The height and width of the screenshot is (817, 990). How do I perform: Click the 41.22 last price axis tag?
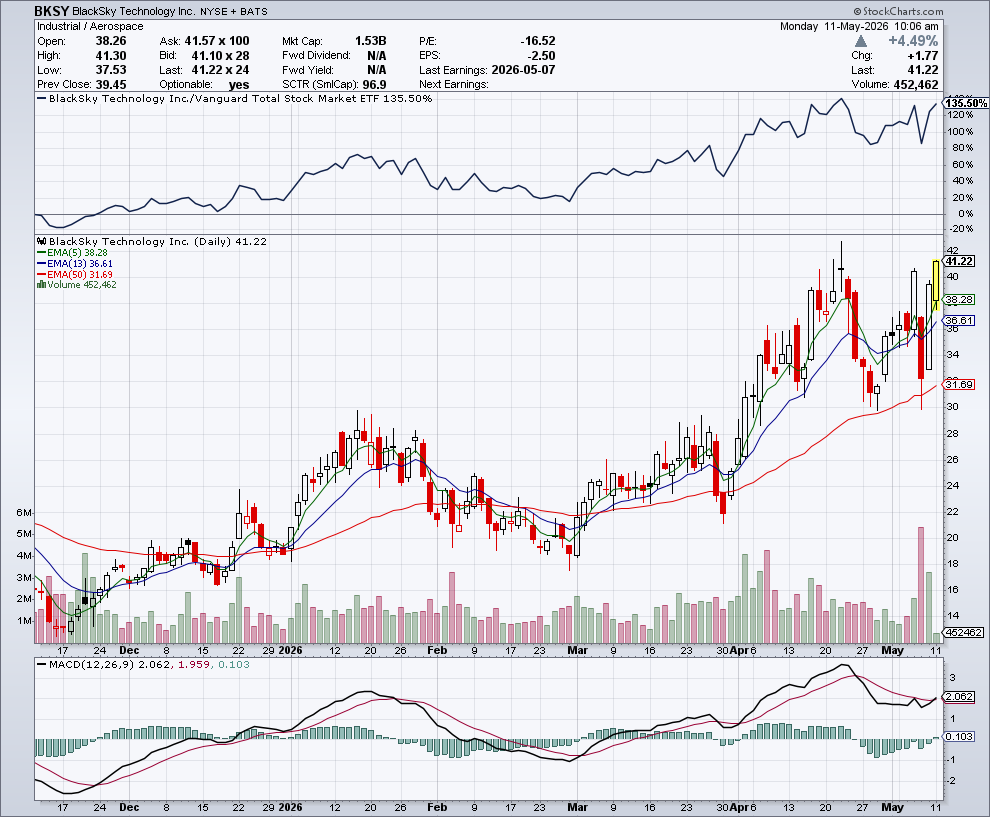coord(958,261)
